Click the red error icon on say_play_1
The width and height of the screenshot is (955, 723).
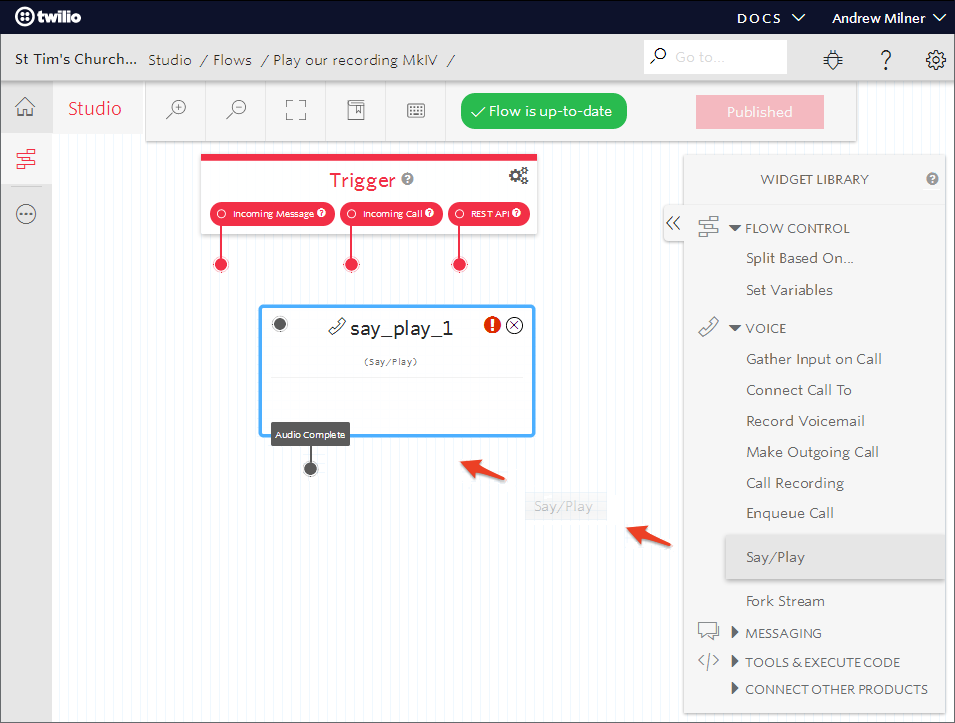(x=492, y=325)
